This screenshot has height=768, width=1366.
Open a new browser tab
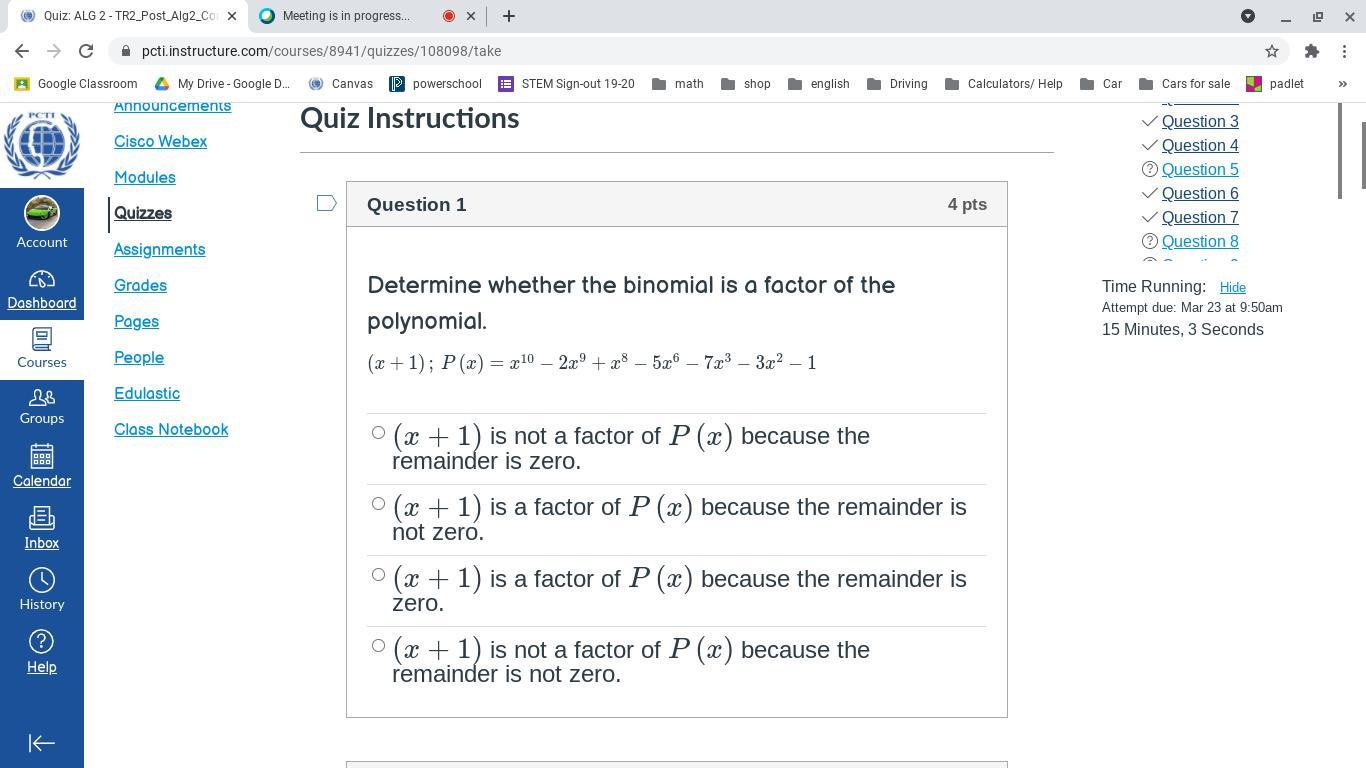click(x=509, y=16)
